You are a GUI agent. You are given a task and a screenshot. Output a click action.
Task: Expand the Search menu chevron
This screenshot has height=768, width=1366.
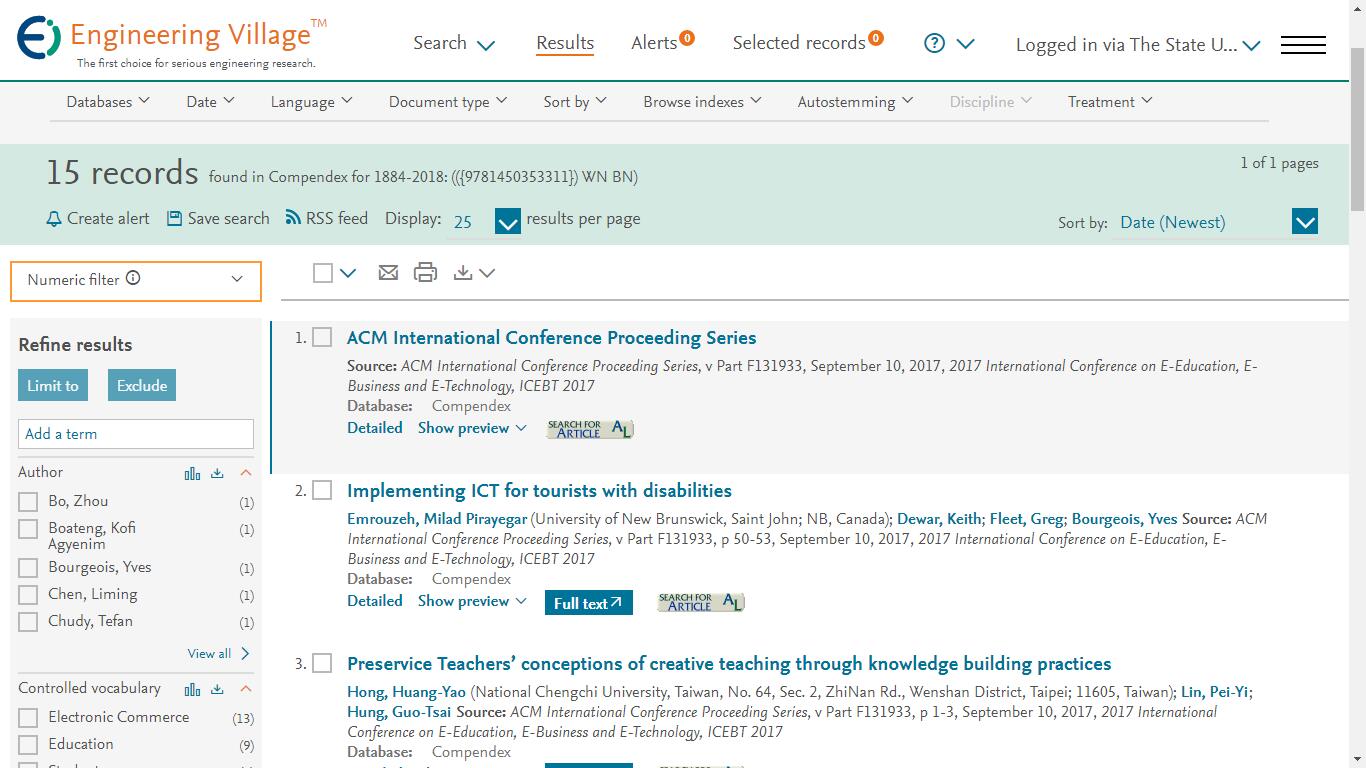(486, 45)
